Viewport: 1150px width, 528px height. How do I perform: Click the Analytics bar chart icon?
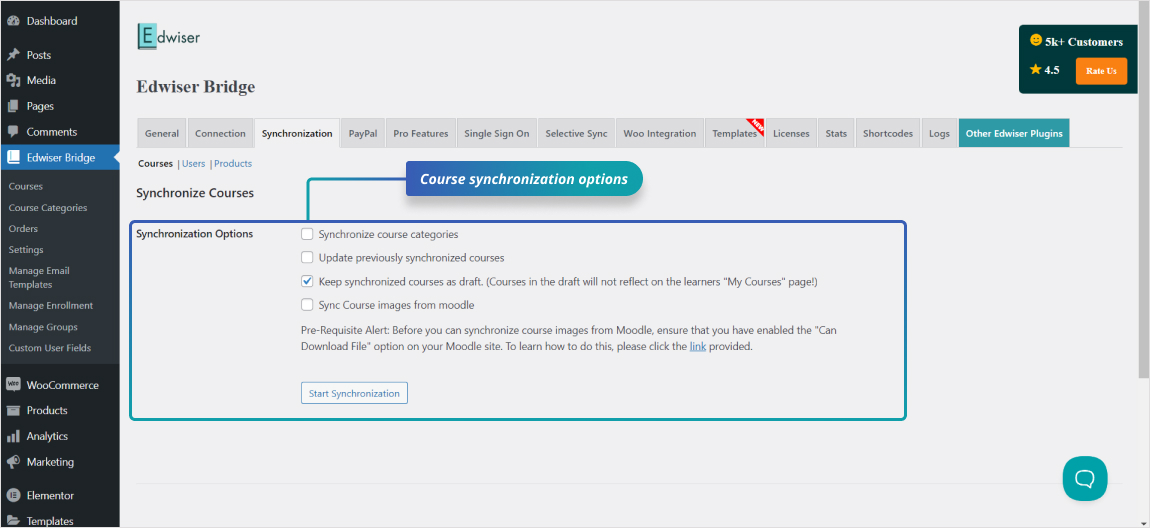point(12,436)
